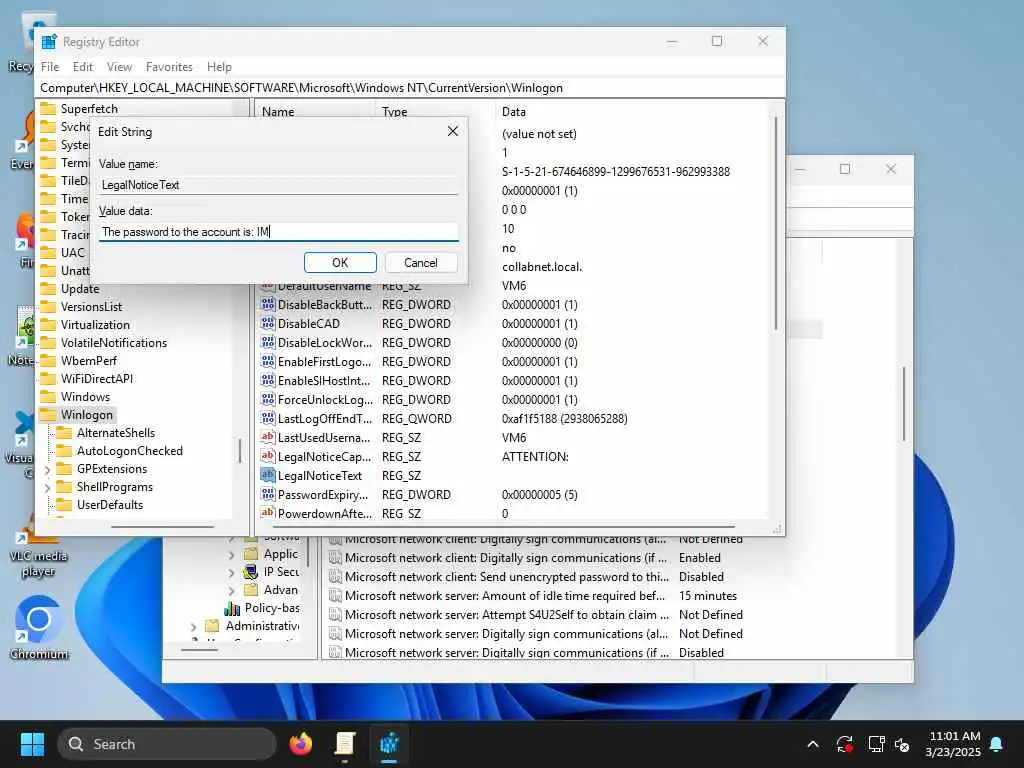
Task: Click the ForceUnlockLog... DWORD value icon
Action: [267, 399]
